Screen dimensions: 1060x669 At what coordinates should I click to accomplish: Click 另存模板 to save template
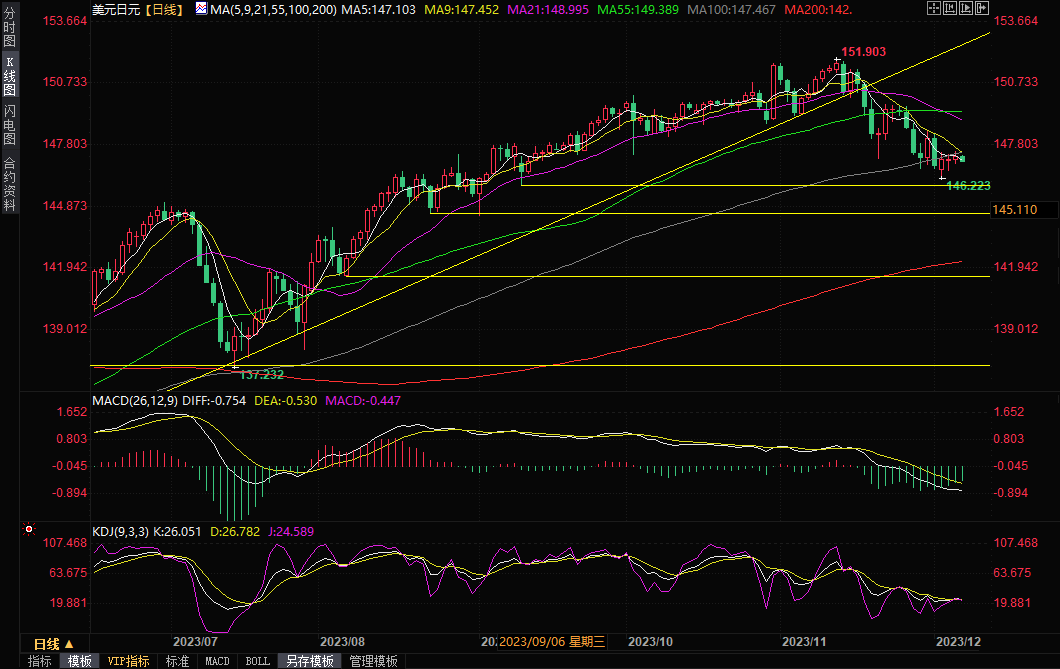coord(309,661)
